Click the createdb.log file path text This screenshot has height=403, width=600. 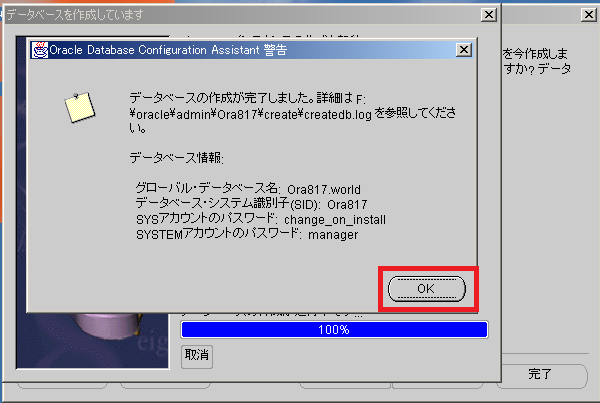tap(251, 113)
